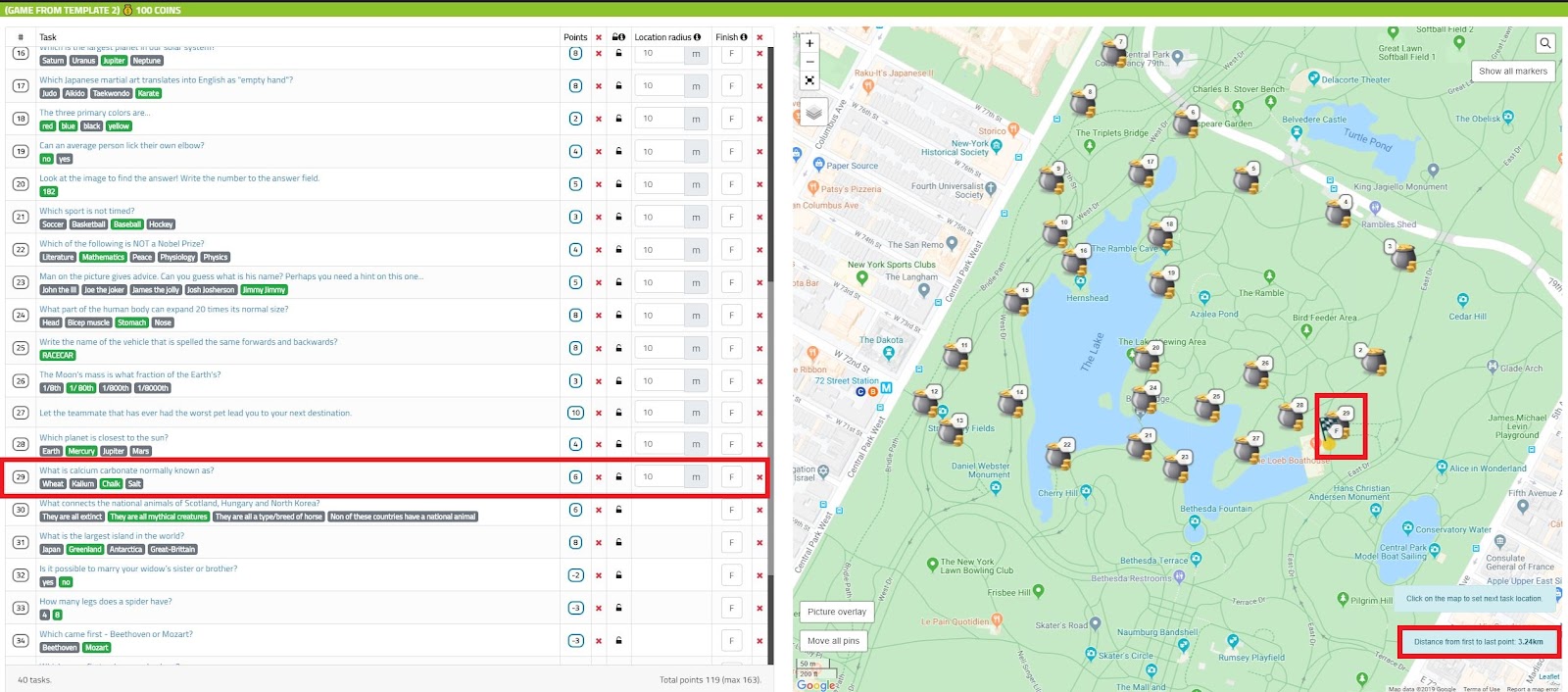1568x692 pixels.
Task: Click the info icon beside Location radius header
Action: (698, 37)
